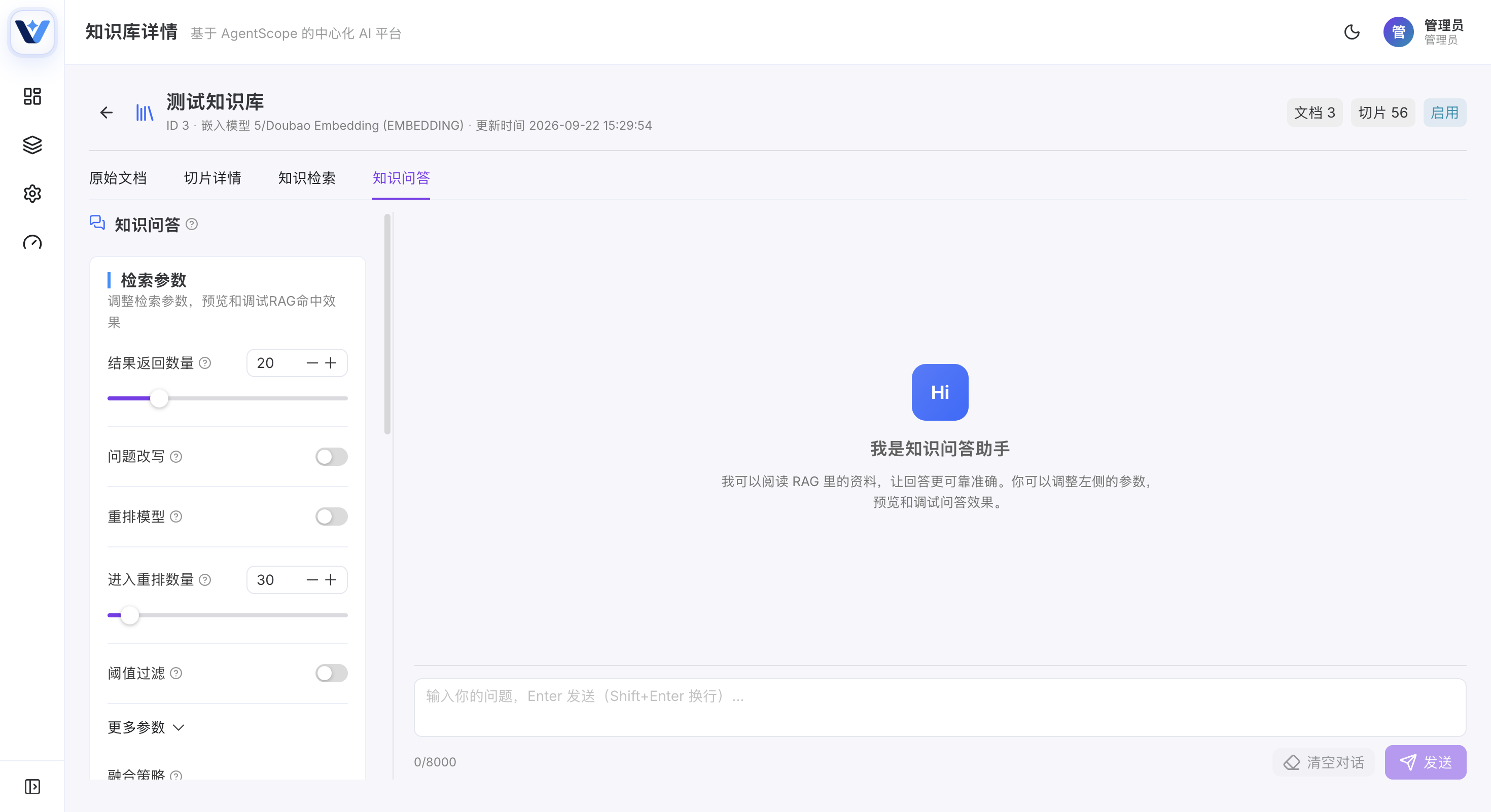Click help icon next to 进入重排数量
Screen dimensions: 1491x812
205,579
